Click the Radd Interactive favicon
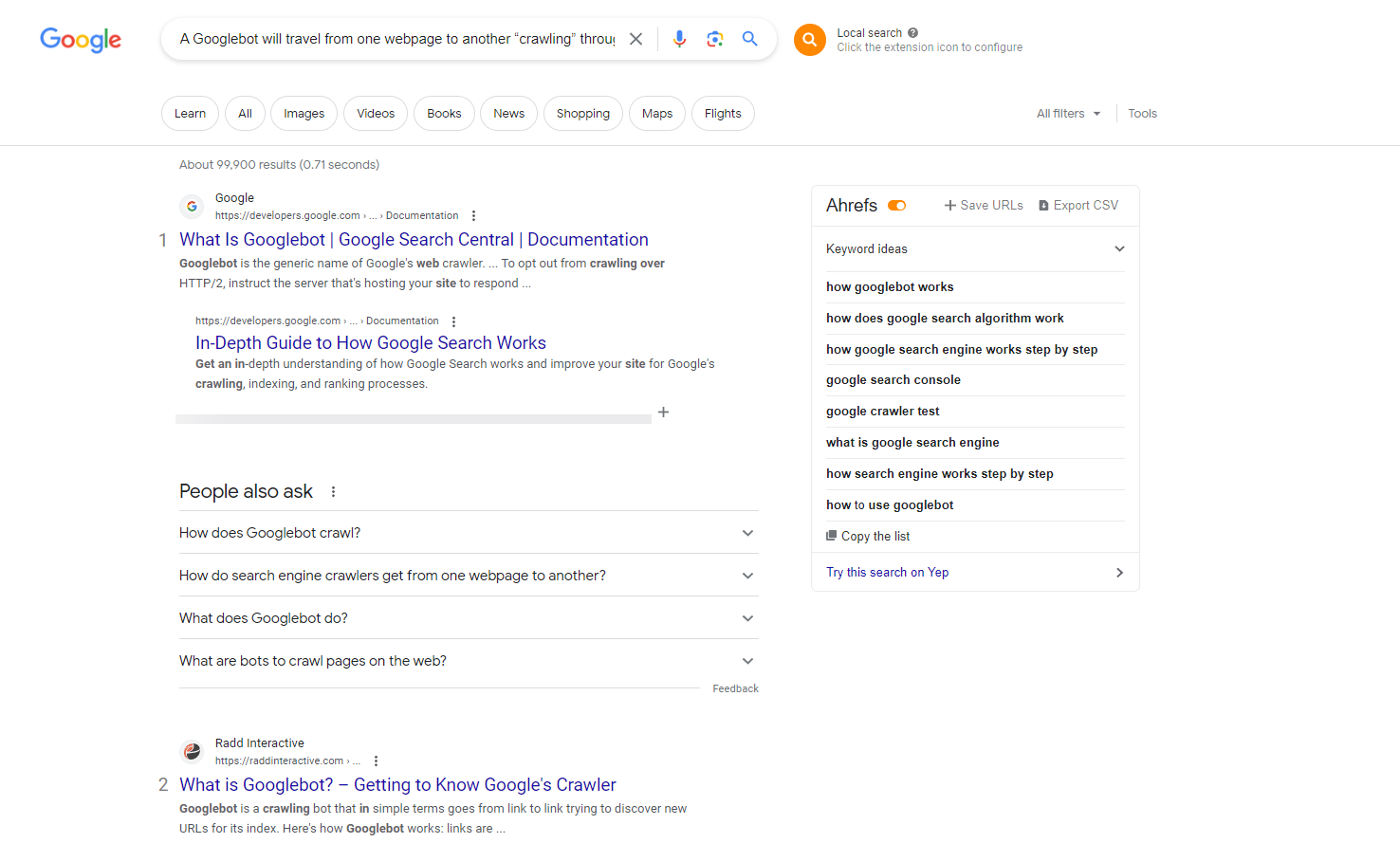 192,751
